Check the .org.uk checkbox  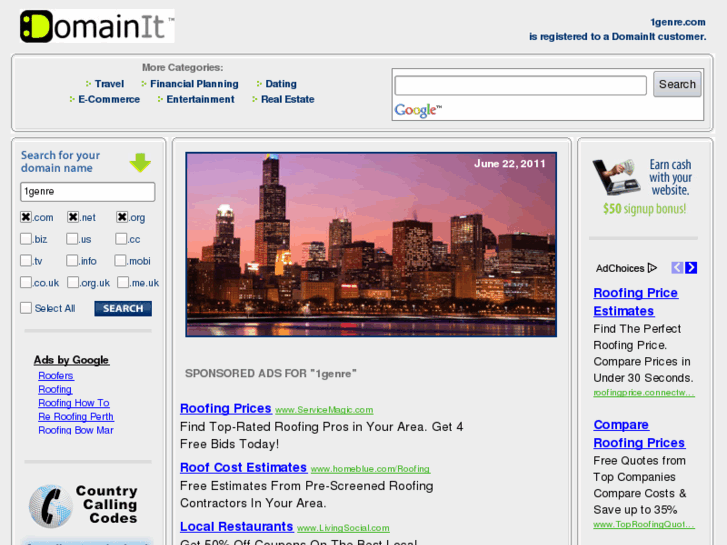73,282
